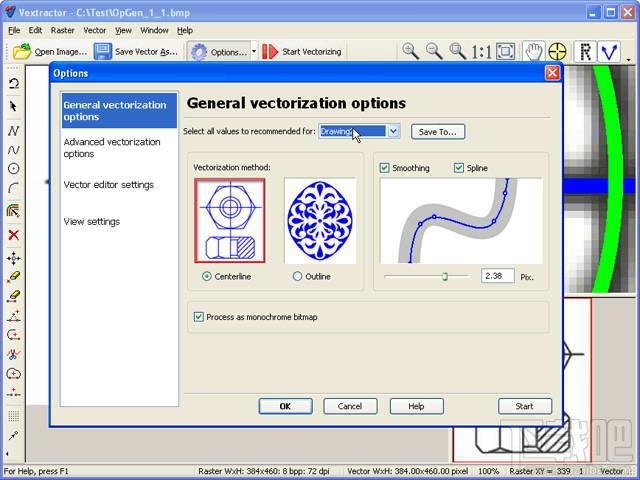
Task: Select the Pan hand tool
Action: click(533, 52)
